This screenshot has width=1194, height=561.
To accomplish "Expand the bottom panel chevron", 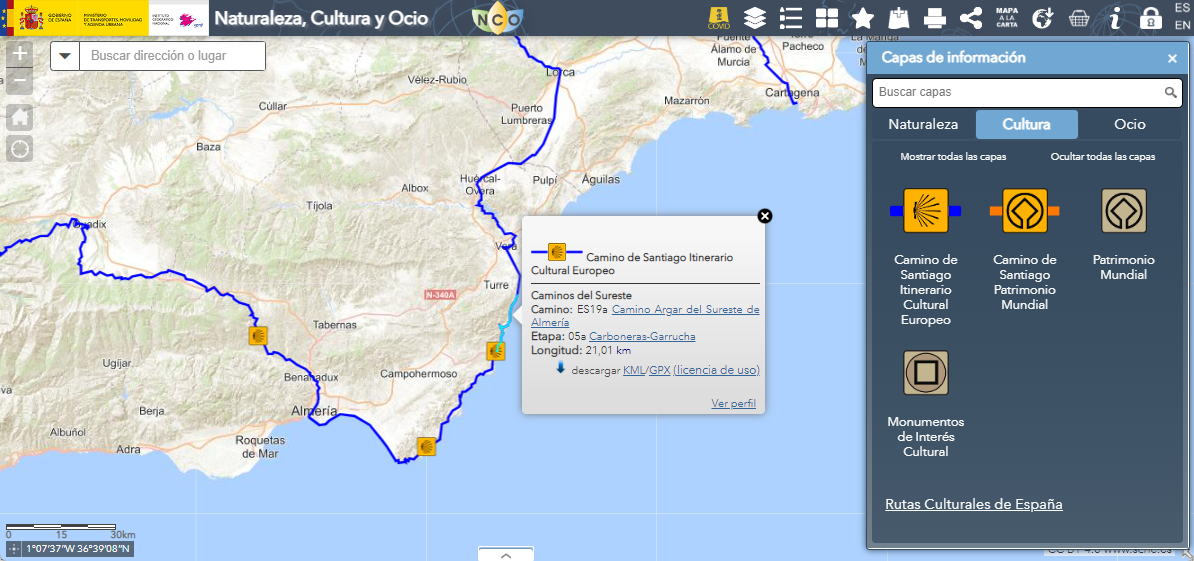I will pos(506,555).
